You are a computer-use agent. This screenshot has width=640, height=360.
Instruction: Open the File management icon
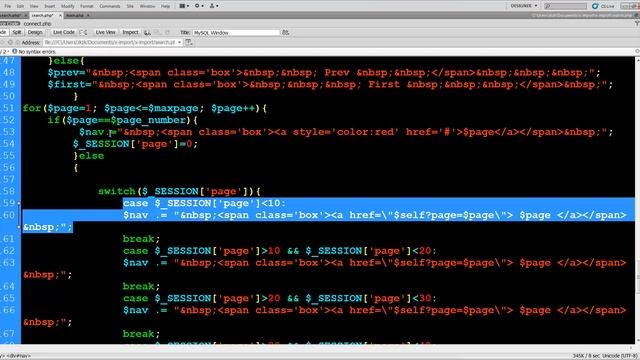(x=286, y=32)
